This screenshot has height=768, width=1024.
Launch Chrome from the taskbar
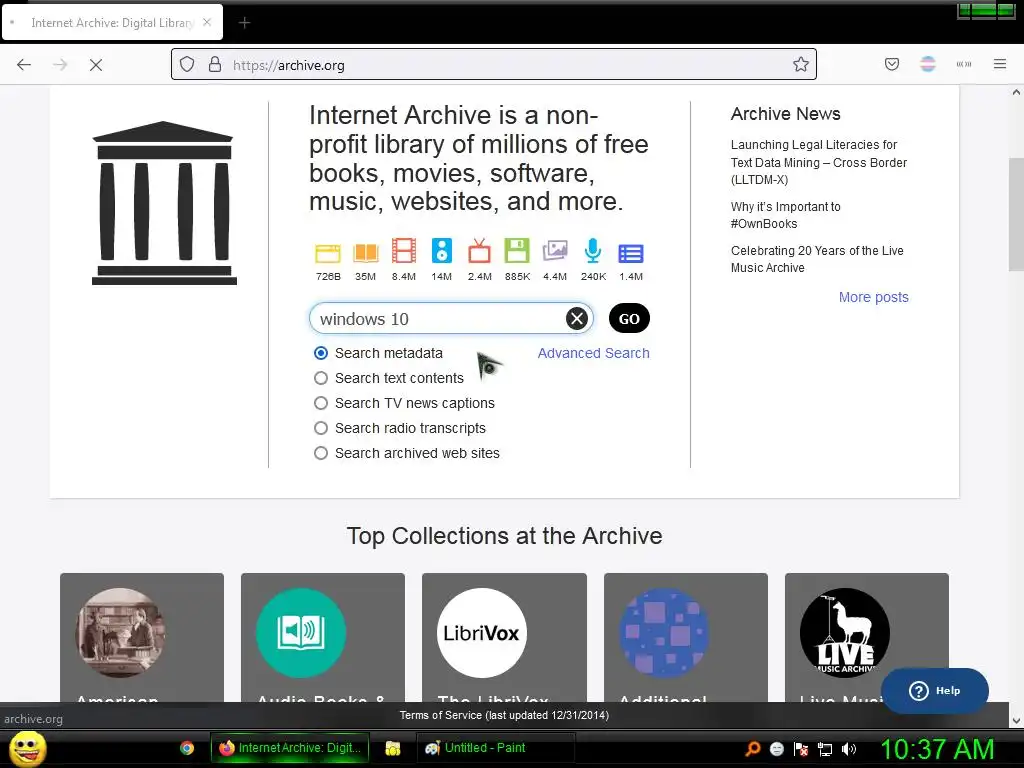point(187,748)
